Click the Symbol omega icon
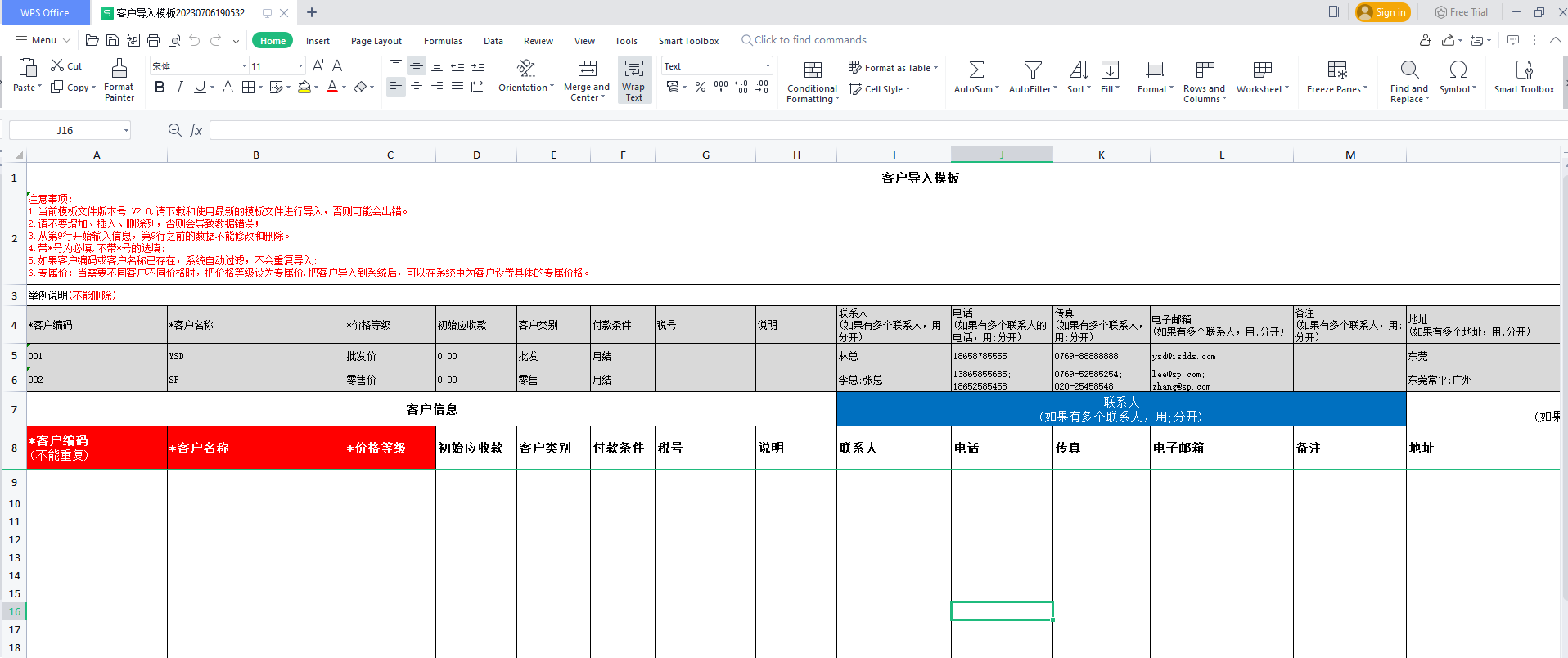This screenshot has width=1568, height=658. pos(1458,70)
